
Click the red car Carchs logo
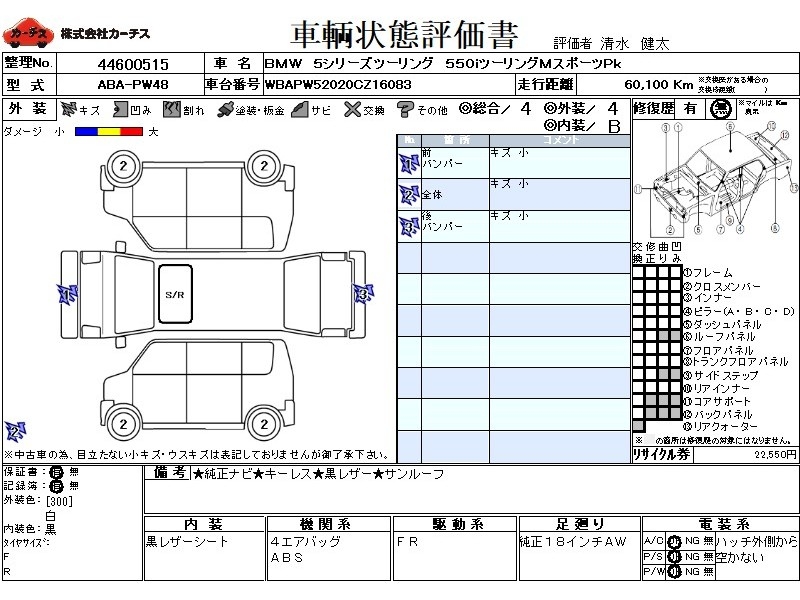click(28, 34)
